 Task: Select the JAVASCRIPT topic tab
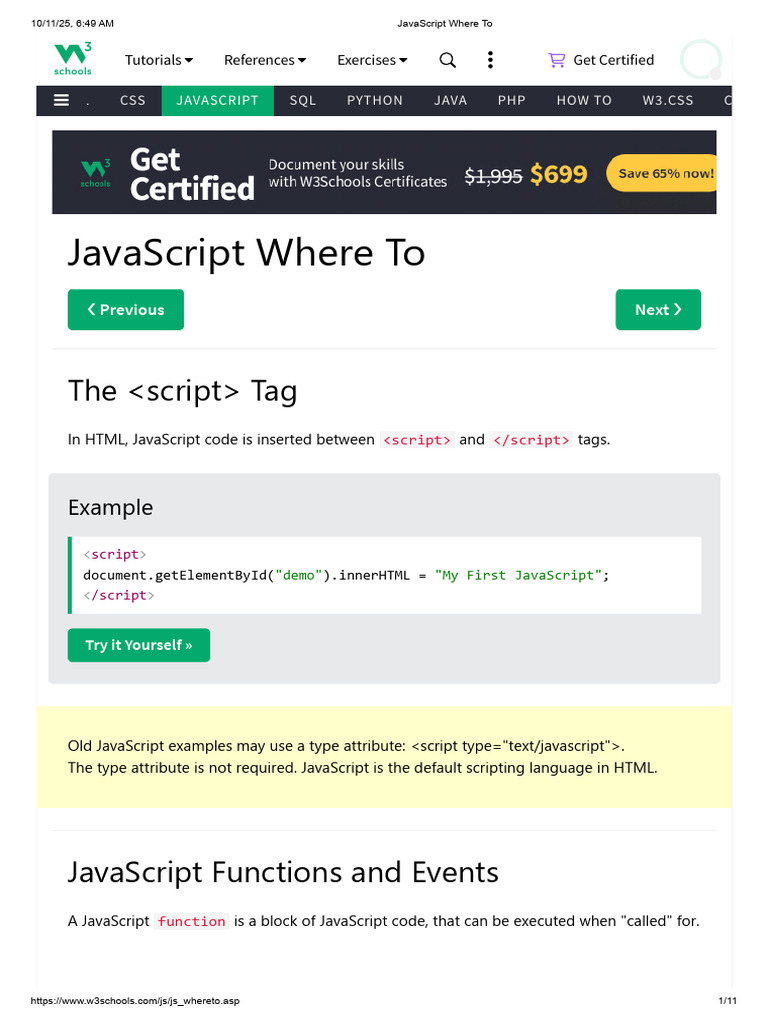tap(217, 101)
